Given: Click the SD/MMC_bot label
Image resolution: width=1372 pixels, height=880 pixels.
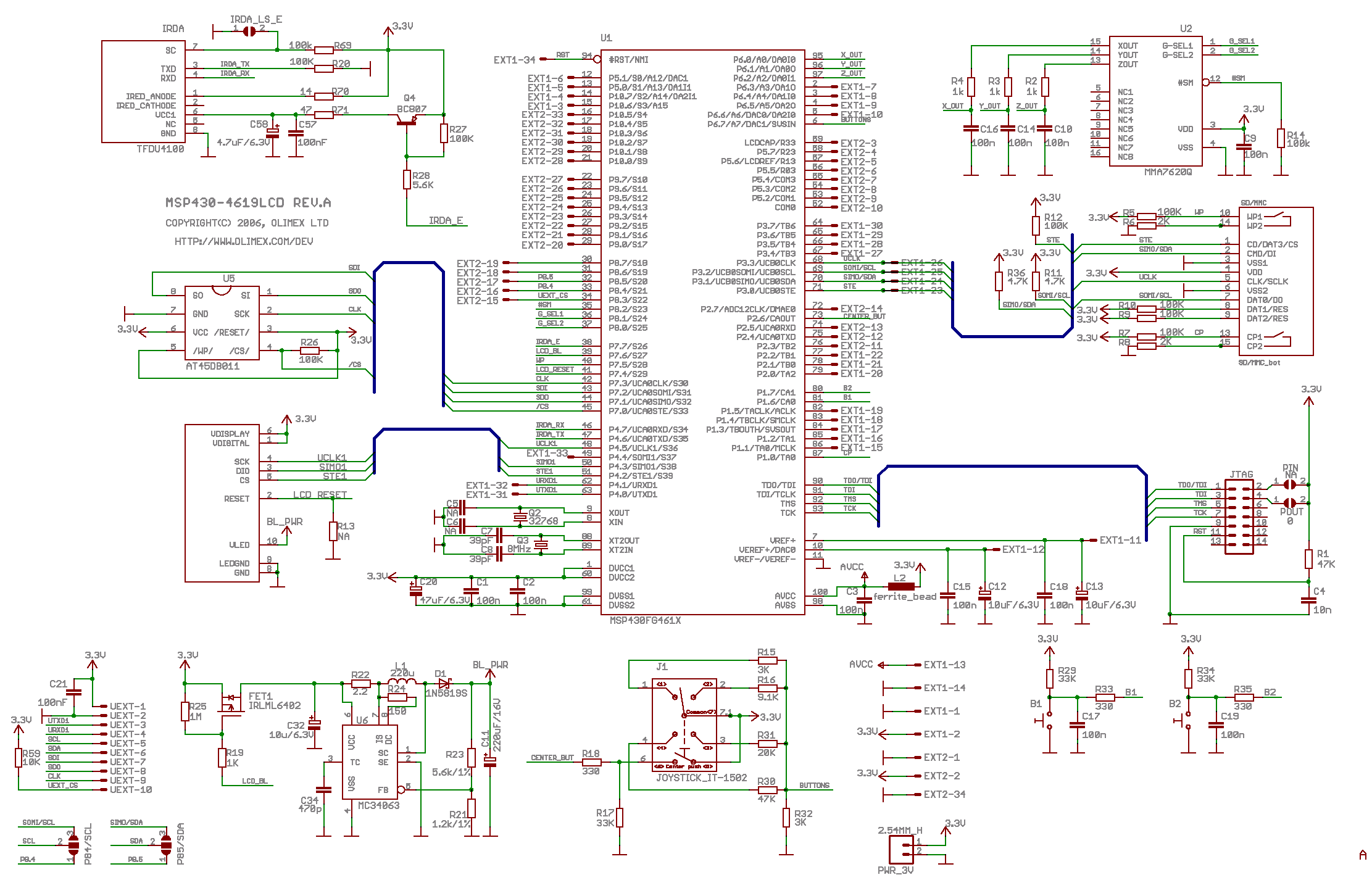Looking at the screenshot, I should coord(1259,363).
